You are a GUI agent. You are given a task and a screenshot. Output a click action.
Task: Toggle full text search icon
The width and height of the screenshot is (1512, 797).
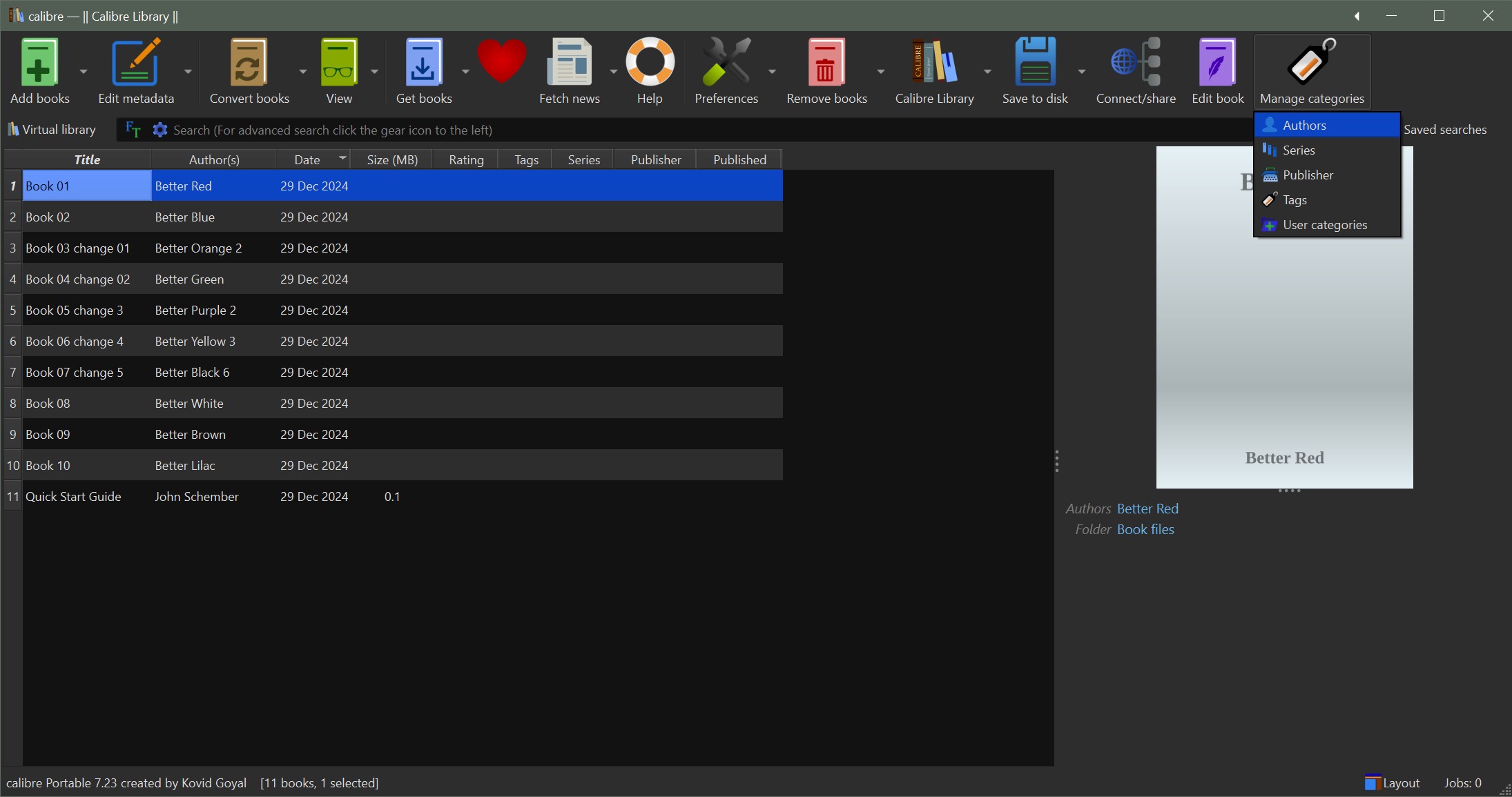pyautogui.click(x=133, y=130)
